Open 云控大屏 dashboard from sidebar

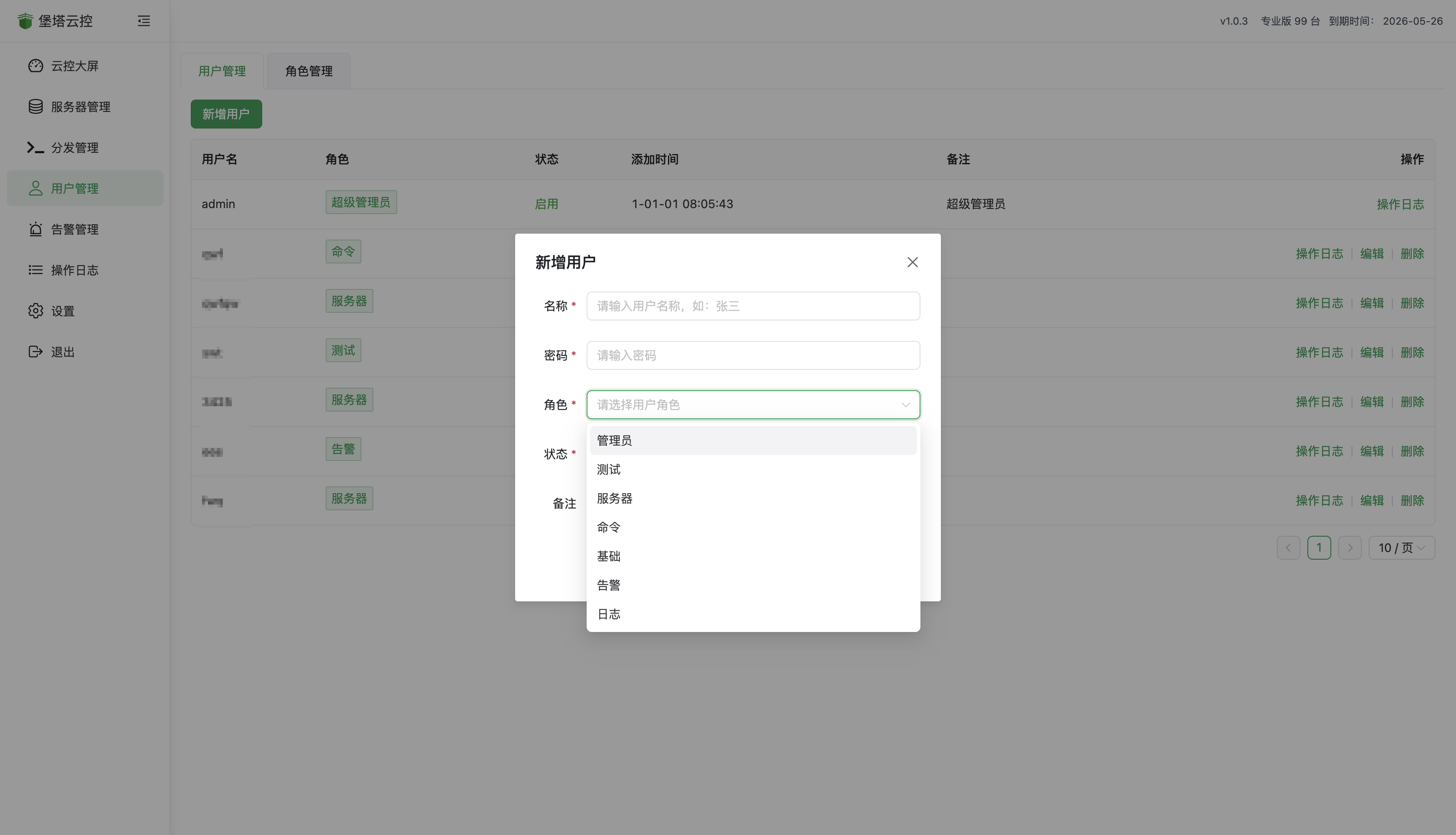tap(74, 66)
